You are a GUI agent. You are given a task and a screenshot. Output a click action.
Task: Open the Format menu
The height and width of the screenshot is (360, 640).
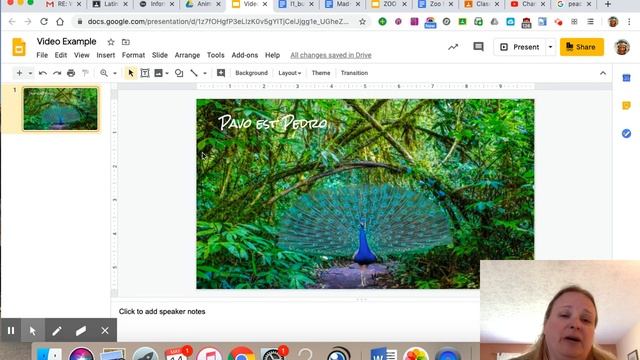click(133, 55)
